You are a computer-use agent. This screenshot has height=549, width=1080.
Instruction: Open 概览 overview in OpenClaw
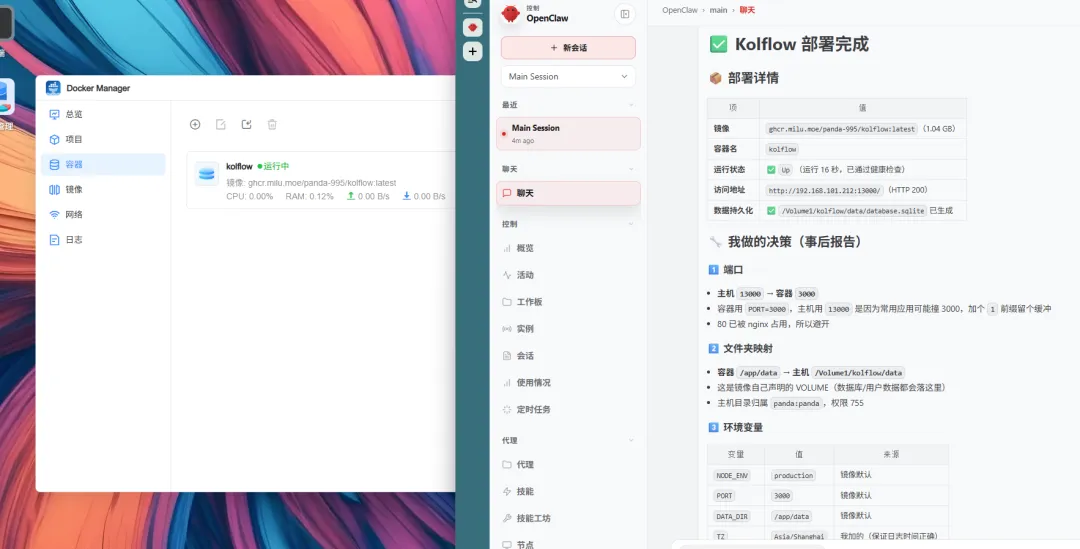(x=568, y=248)
